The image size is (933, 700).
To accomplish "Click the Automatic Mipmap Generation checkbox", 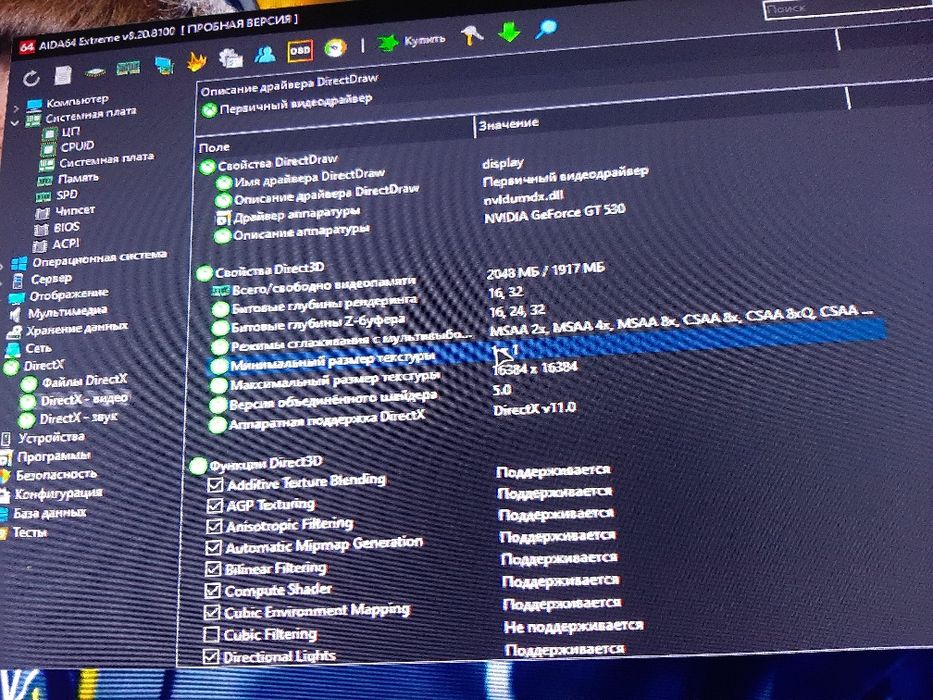I will (213, 548).
